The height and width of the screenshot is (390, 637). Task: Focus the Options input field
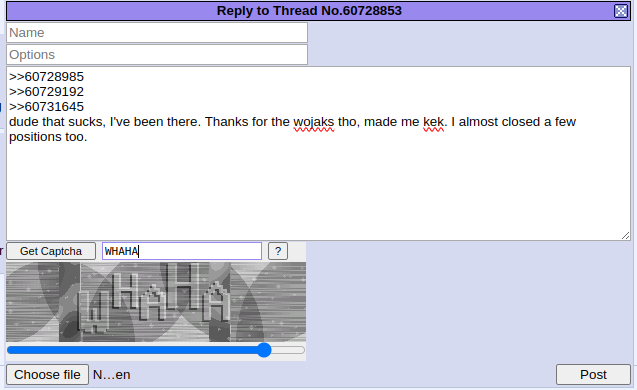157,54
